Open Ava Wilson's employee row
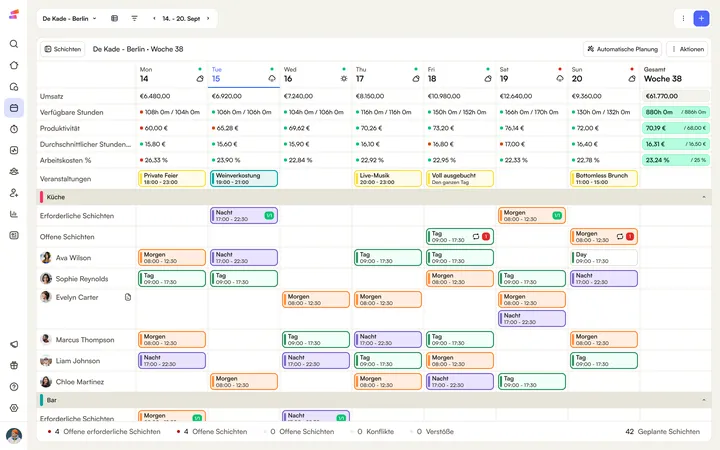The width and height of the screenshot is (720, 450). (86, 258)
